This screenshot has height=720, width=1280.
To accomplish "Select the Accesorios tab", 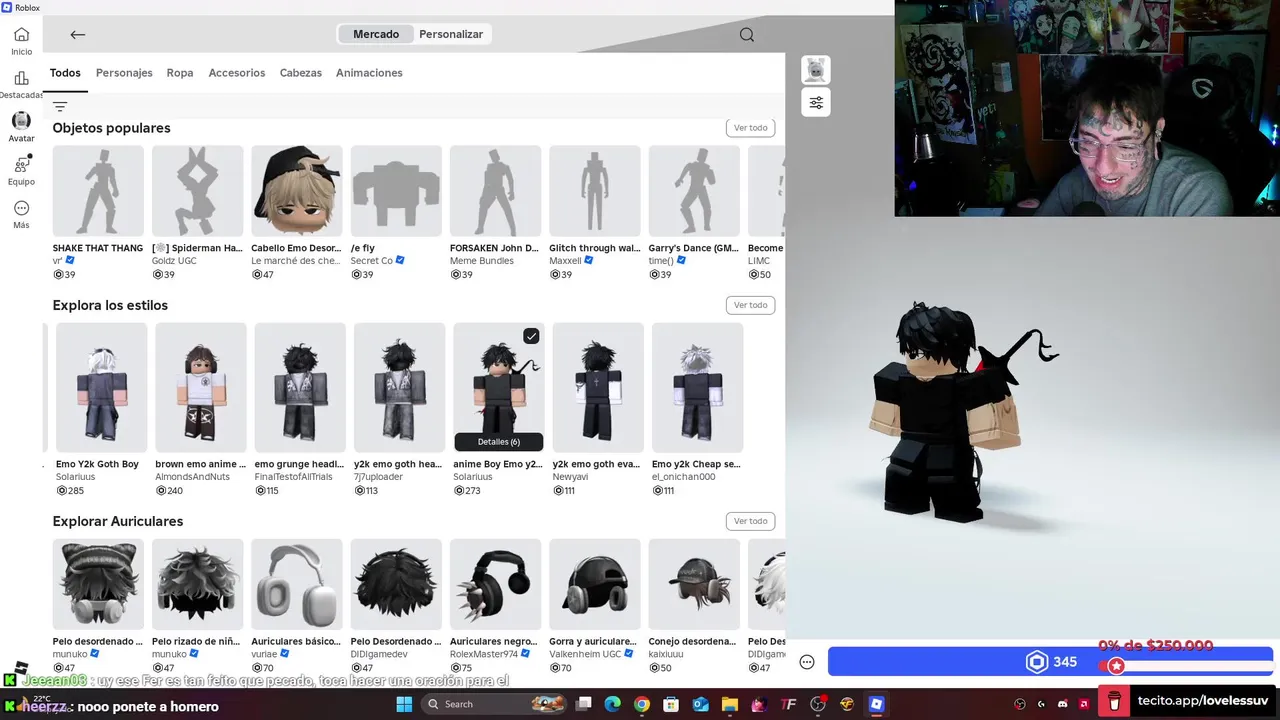I will pos(237,73).
